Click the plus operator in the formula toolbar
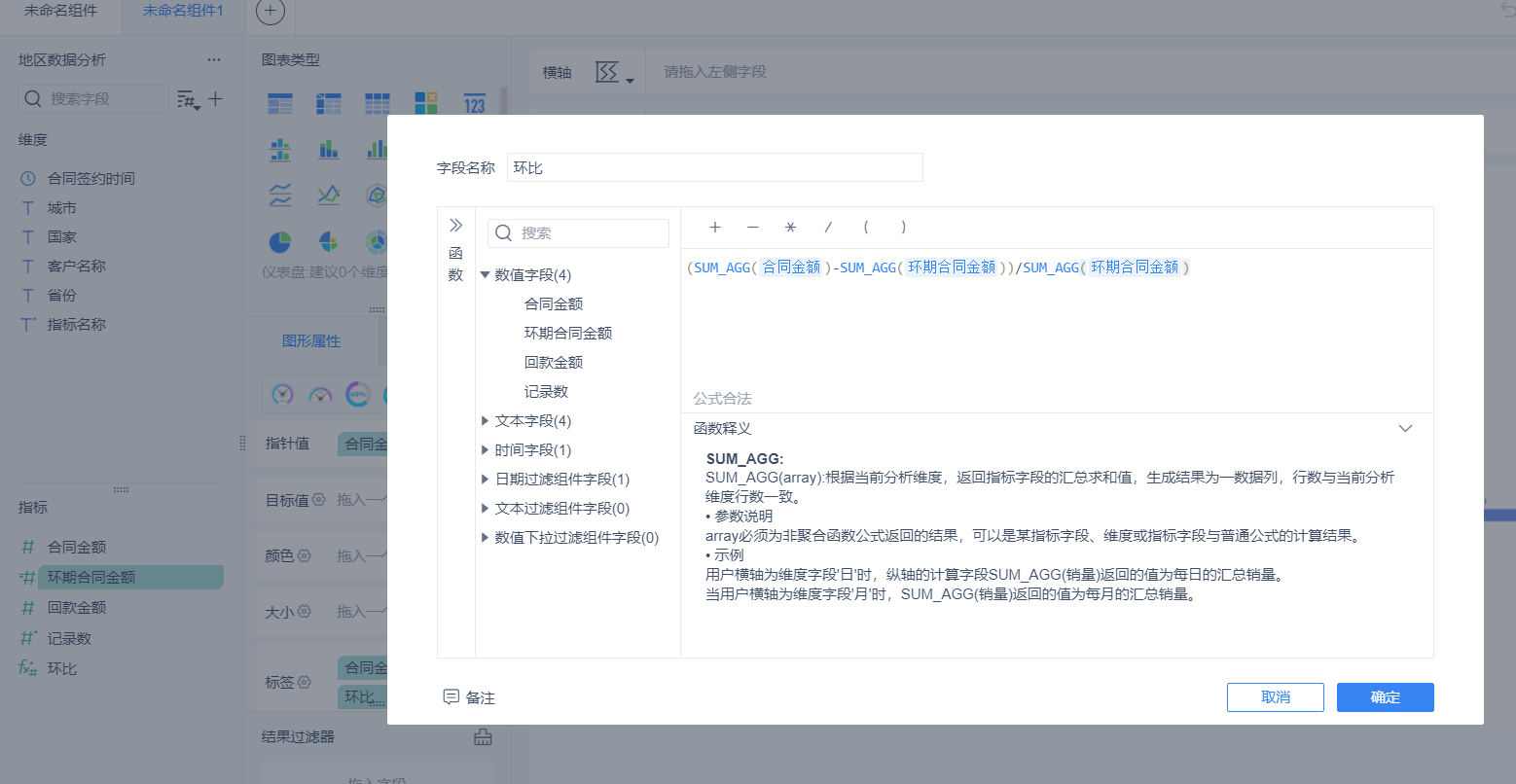1516x784 pixels. click(715, 228)
